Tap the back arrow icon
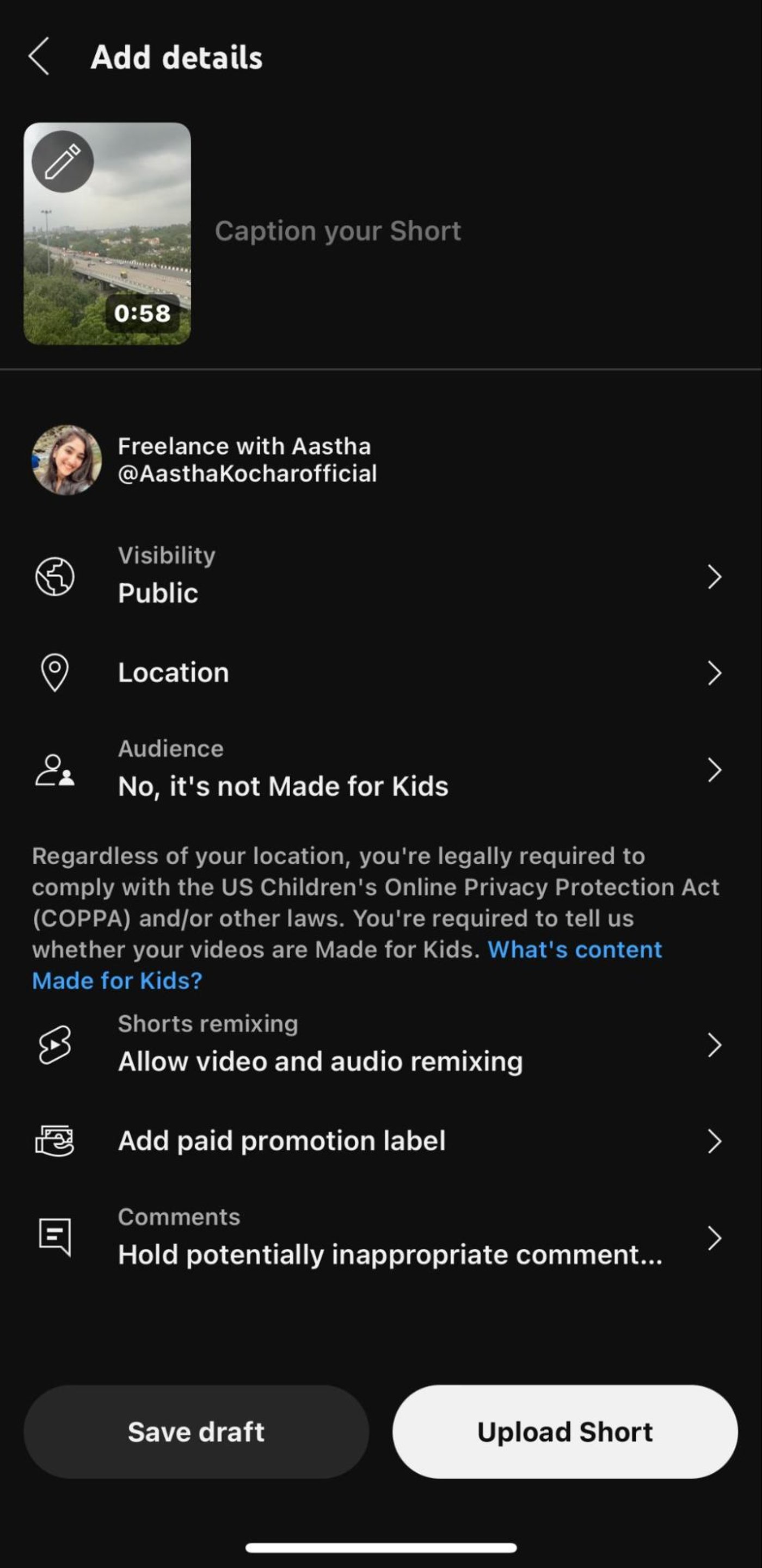The width and height of the screenshot is (762, 1568). (x=39, y=57)
